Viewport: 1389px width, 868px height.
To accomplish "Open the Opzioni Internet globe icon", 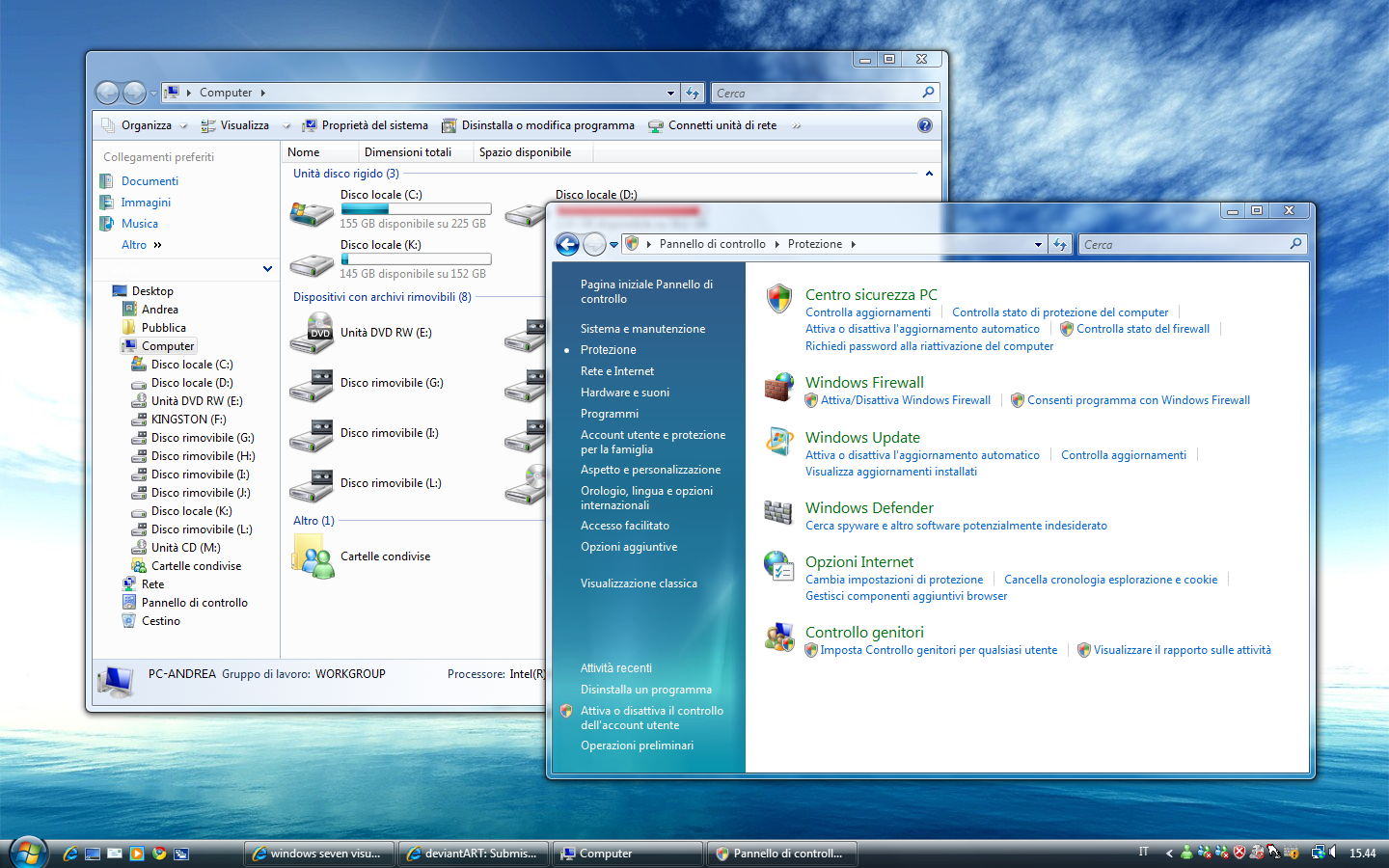I will (778, 565).
